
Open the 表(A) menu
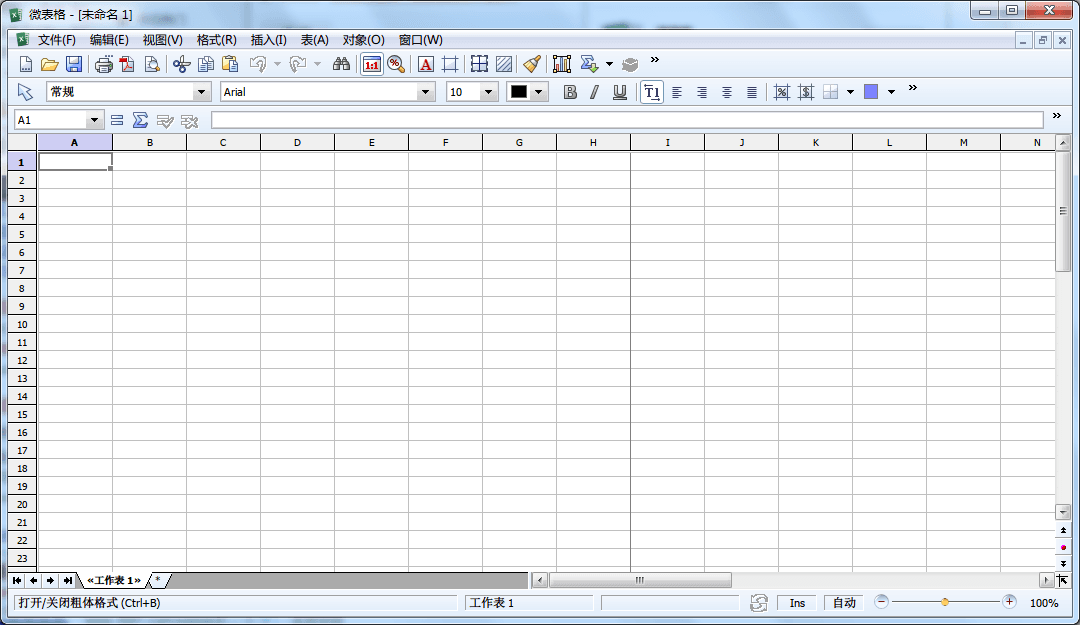pos(314,40)
